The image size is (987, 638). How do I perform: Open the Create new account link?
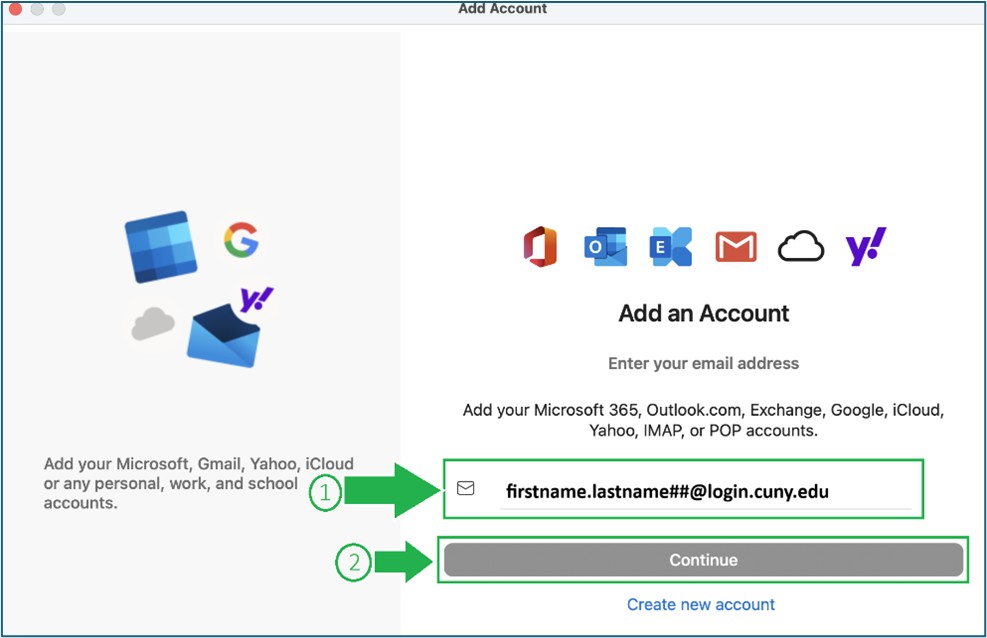point(701,605)
